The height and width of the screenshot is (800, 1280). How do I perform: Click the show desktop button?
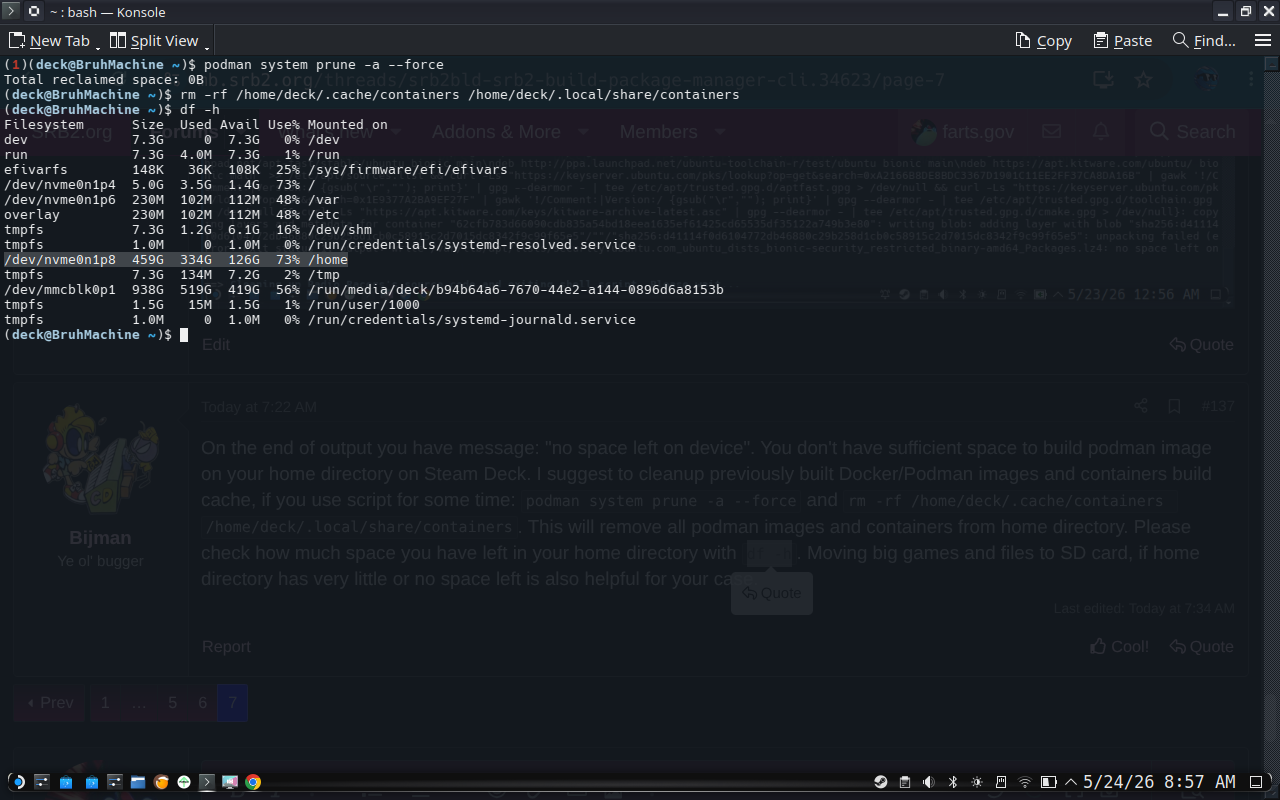pos(1257,782)
